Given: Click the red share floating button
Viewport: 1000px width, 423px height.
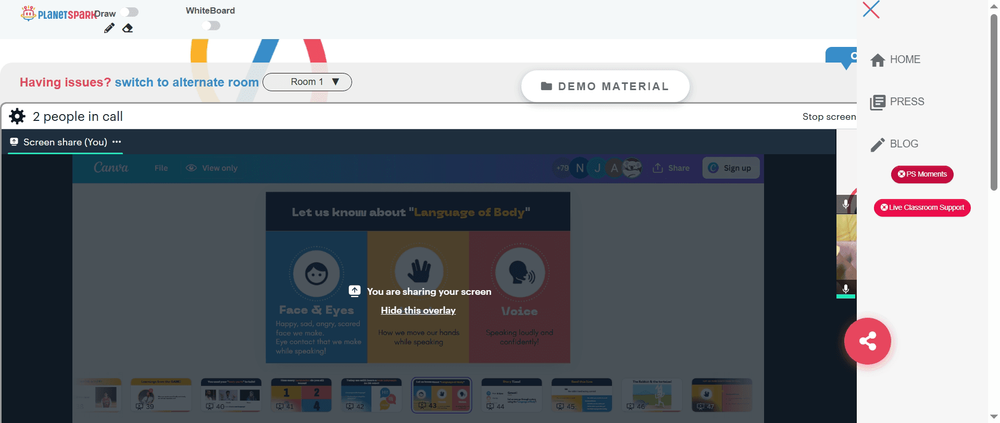Looking at the screenshot, I should pyautogui.click(x=867, y=341).
